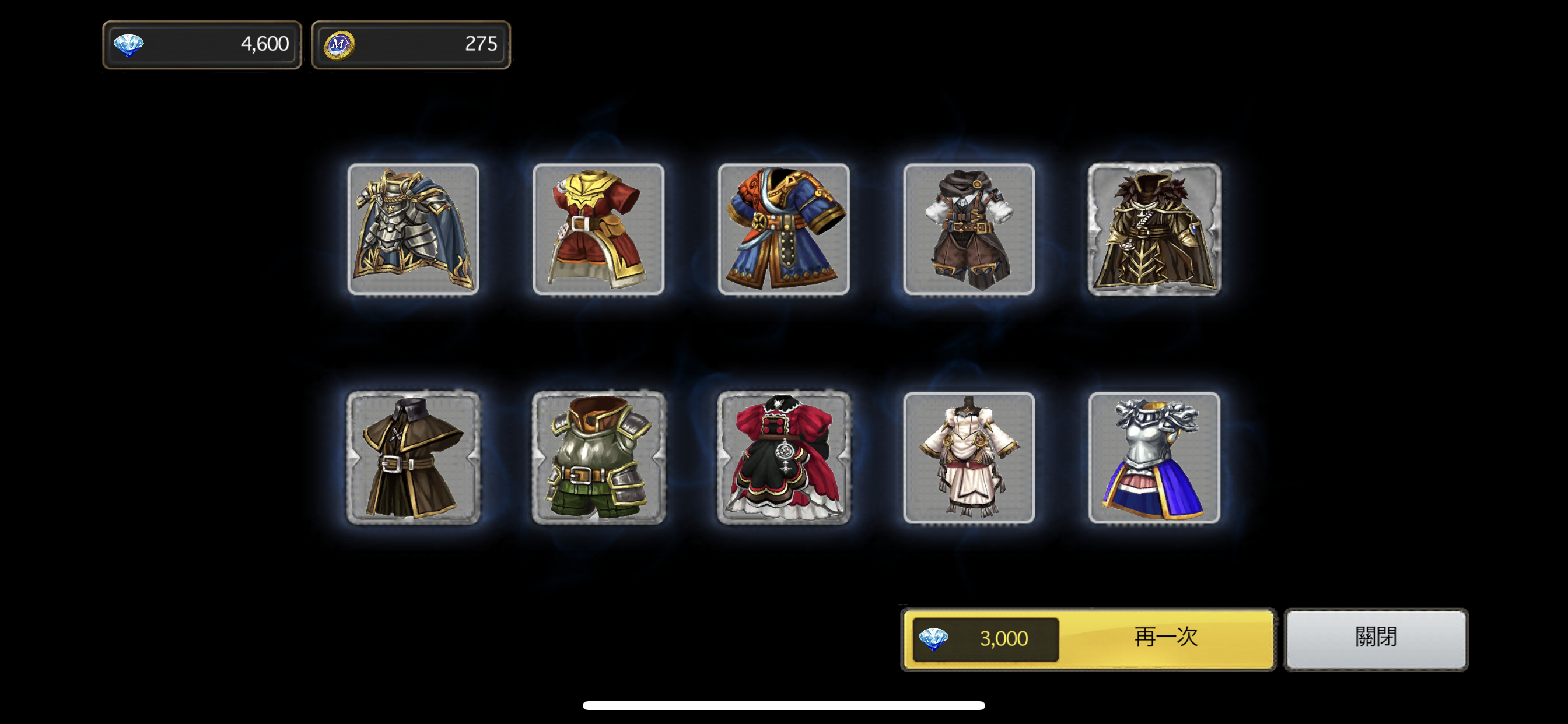Choose the brown trench coat with cape
Screen dimensions: 1568x724
(414, 458)
